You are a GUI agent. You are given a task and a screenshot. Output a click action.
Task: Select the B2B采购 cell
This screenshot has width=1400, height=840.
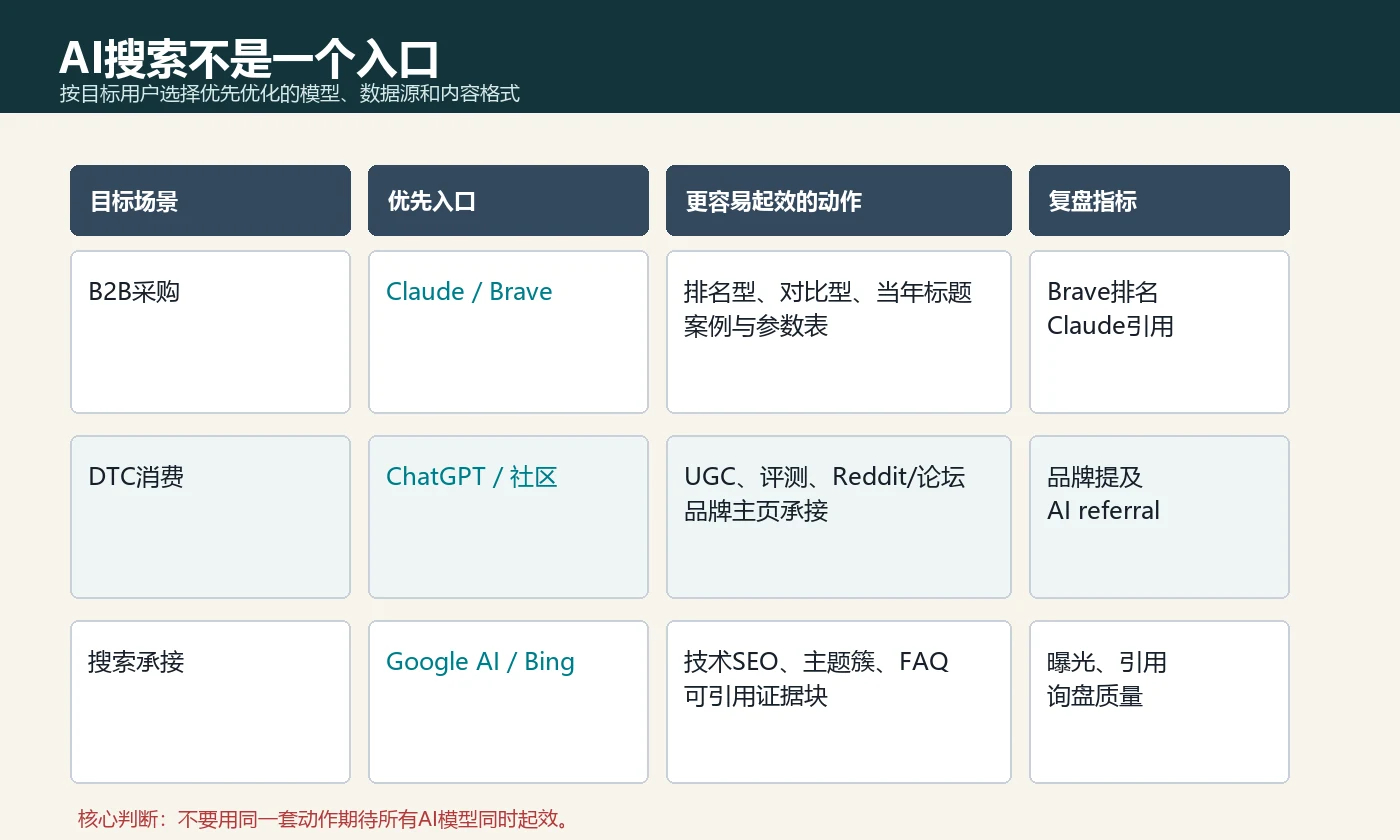tap(210, 332)
